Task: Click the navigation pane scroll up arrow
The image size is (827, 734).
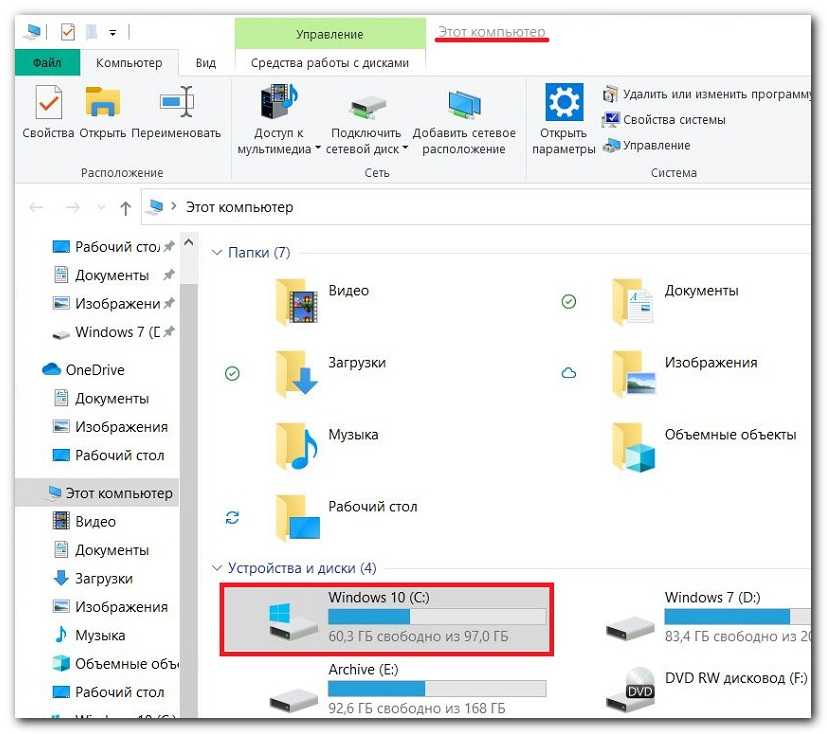Action: 189,242
